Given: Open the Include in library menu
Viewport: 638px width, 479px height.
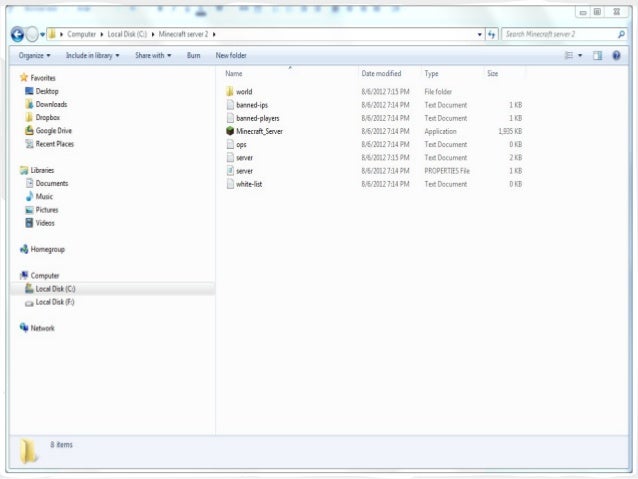Looking at the screenshot, I should [92, 55].
